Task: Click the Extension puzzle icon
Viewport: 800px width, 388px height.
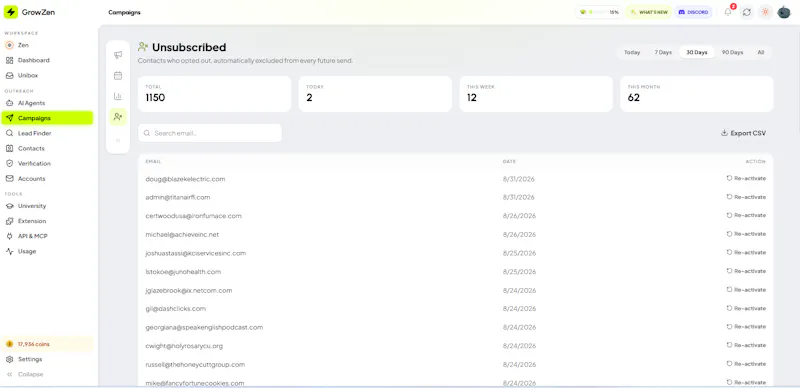Action: click(x=9, y=221)
